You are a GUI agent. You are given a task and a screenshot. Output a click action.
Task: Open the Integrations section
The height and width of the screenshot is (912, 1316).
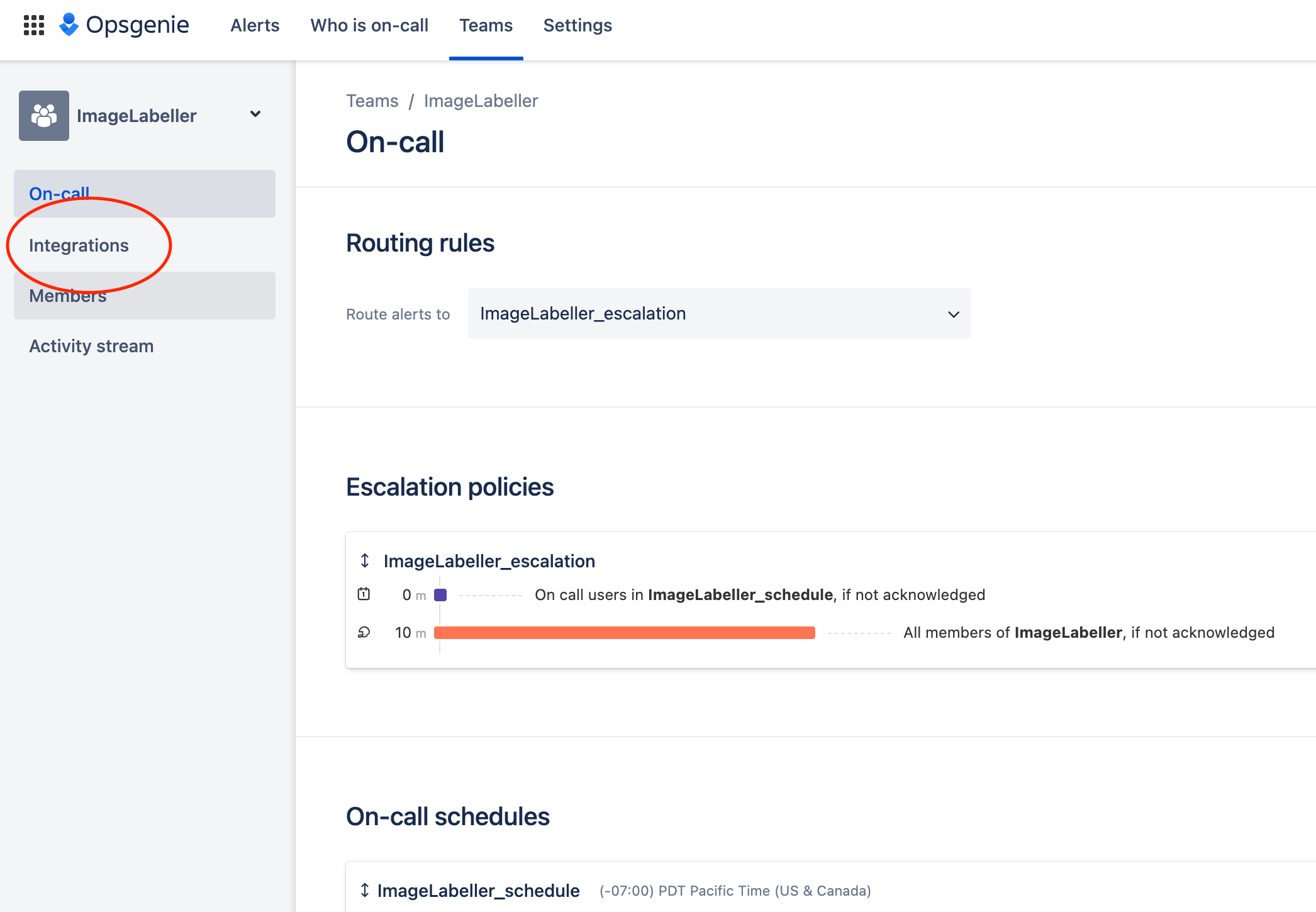pos(80,244)
